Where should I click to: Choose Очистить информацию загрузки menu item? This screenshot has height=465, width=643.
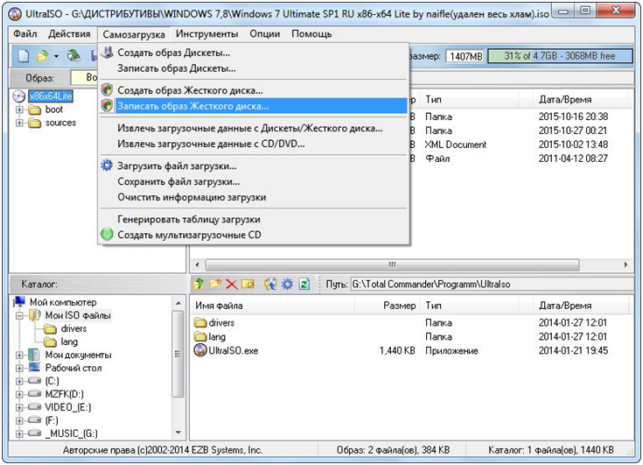(x=253, y=197)
